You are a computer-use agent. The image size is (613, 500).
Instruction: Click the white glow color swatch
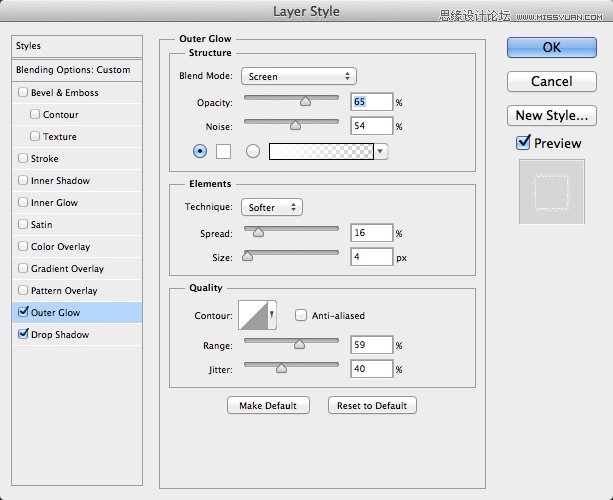[225, 151]
